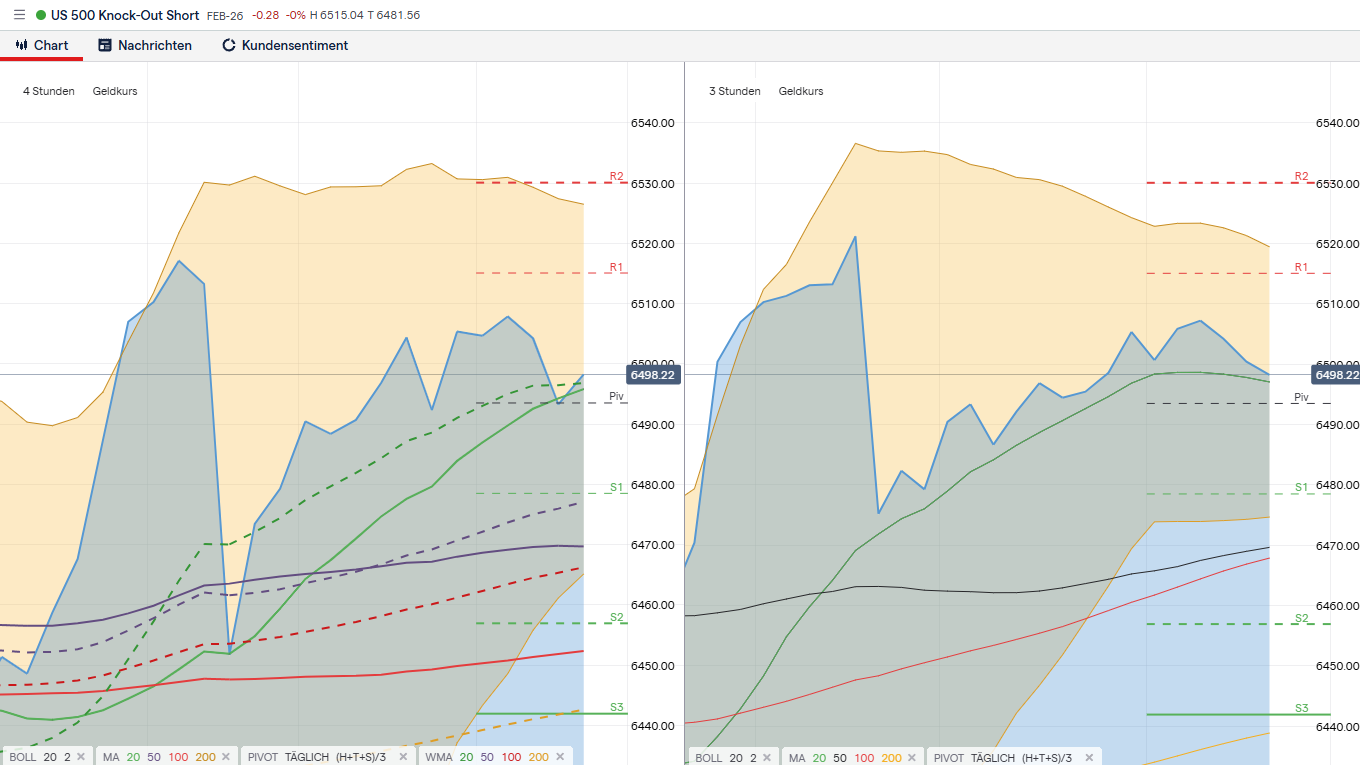Click black 50 in right chart MA chip
The width and height of the screenshot is (1360, 765).
[x=840, y=757]
